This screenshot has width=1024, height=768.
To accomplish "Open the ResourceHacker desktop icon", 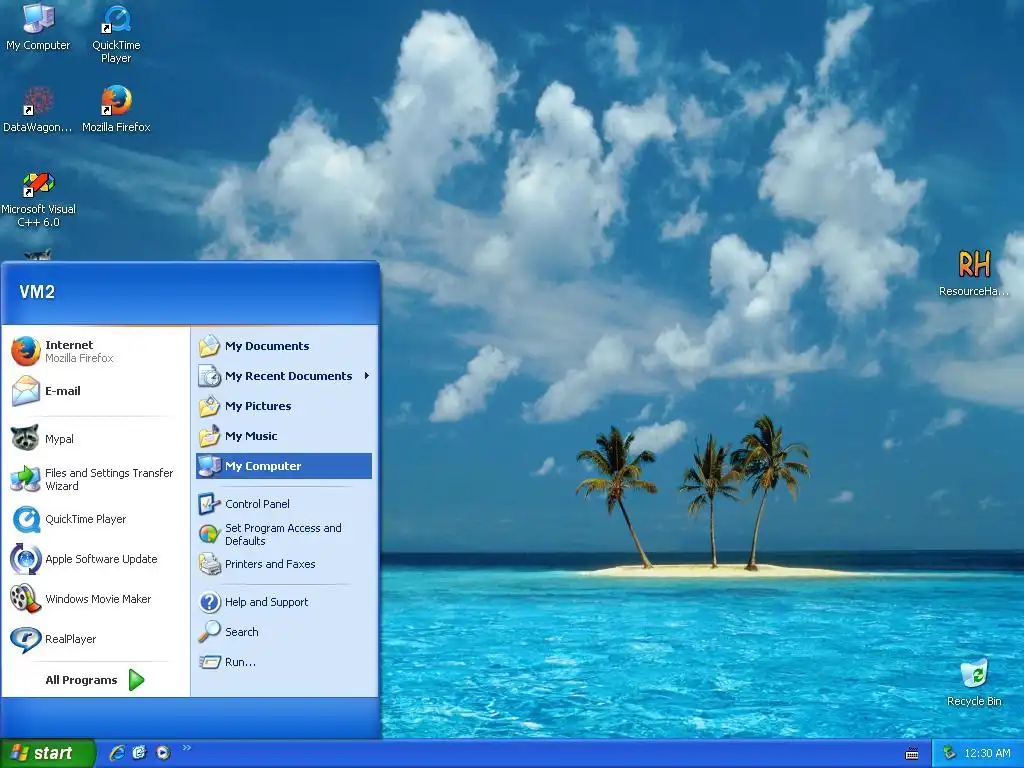I will pos(974,272).
